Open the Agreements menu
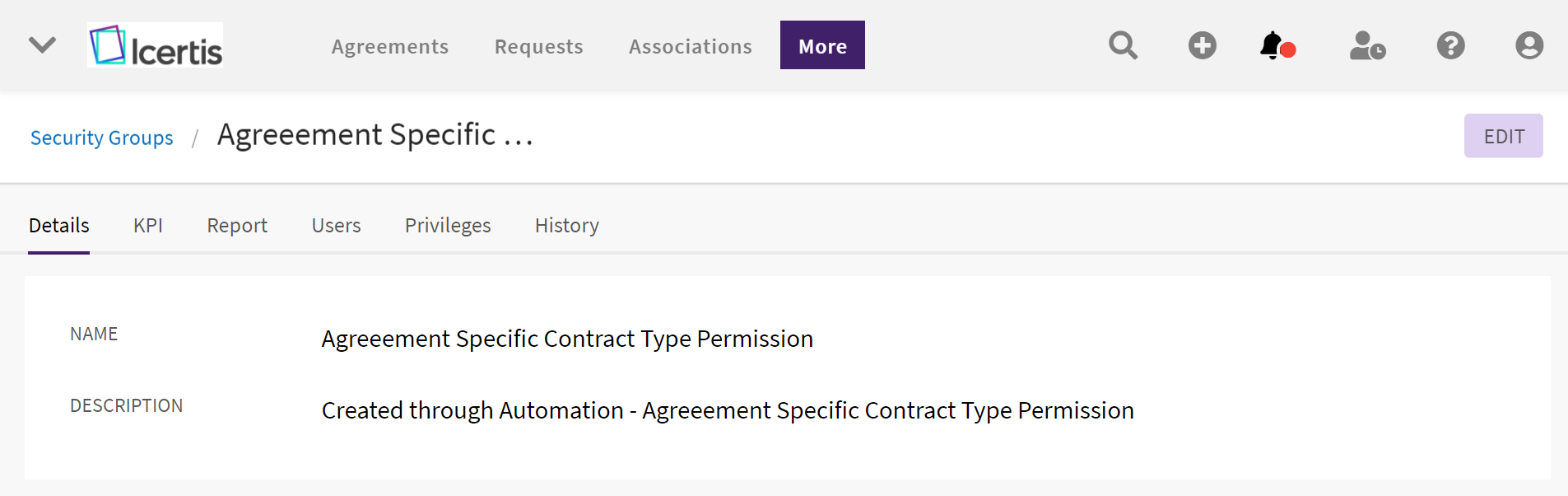 390,47
